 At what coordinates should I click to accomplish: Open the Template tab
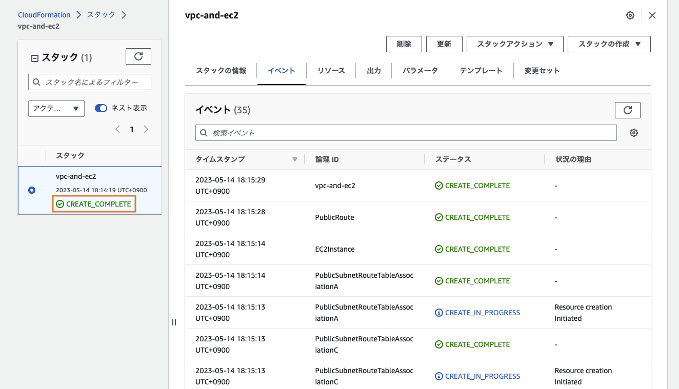click(481, 71)
